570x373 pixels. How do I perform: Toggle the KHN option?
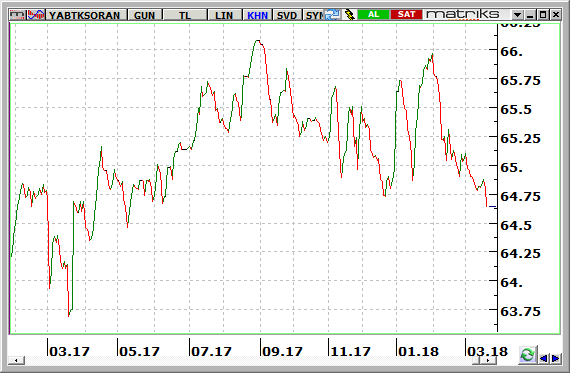click(257, 15)
